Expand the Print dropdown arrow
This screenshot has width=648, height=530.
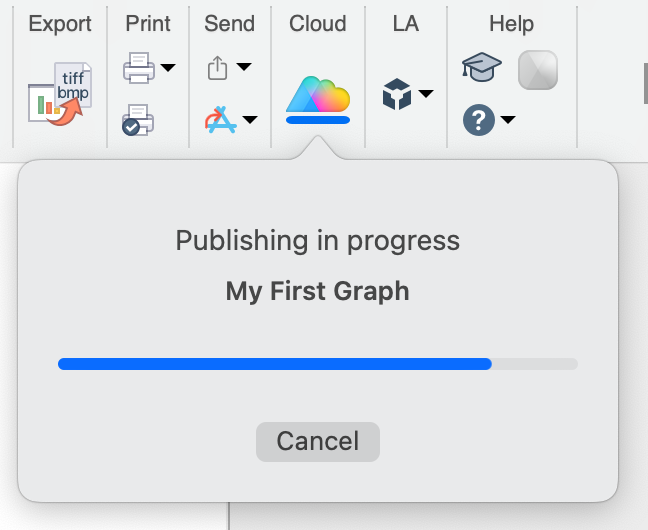point(168,68)
